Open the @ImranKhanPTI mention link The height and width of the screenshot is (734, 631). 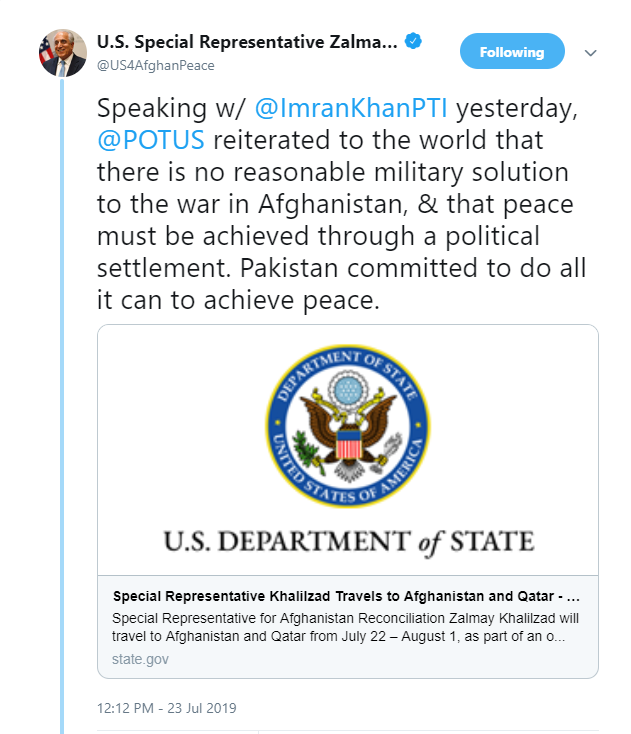tap(351, 108)
